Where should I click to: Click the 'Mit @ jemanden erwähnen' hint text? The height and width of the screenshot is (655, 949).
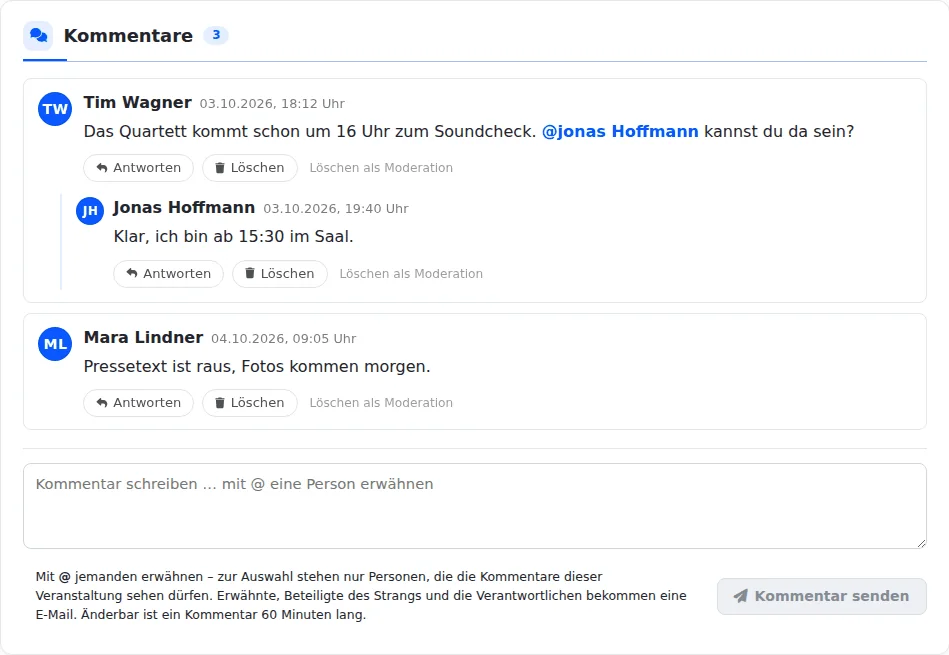tap(361, 596)
